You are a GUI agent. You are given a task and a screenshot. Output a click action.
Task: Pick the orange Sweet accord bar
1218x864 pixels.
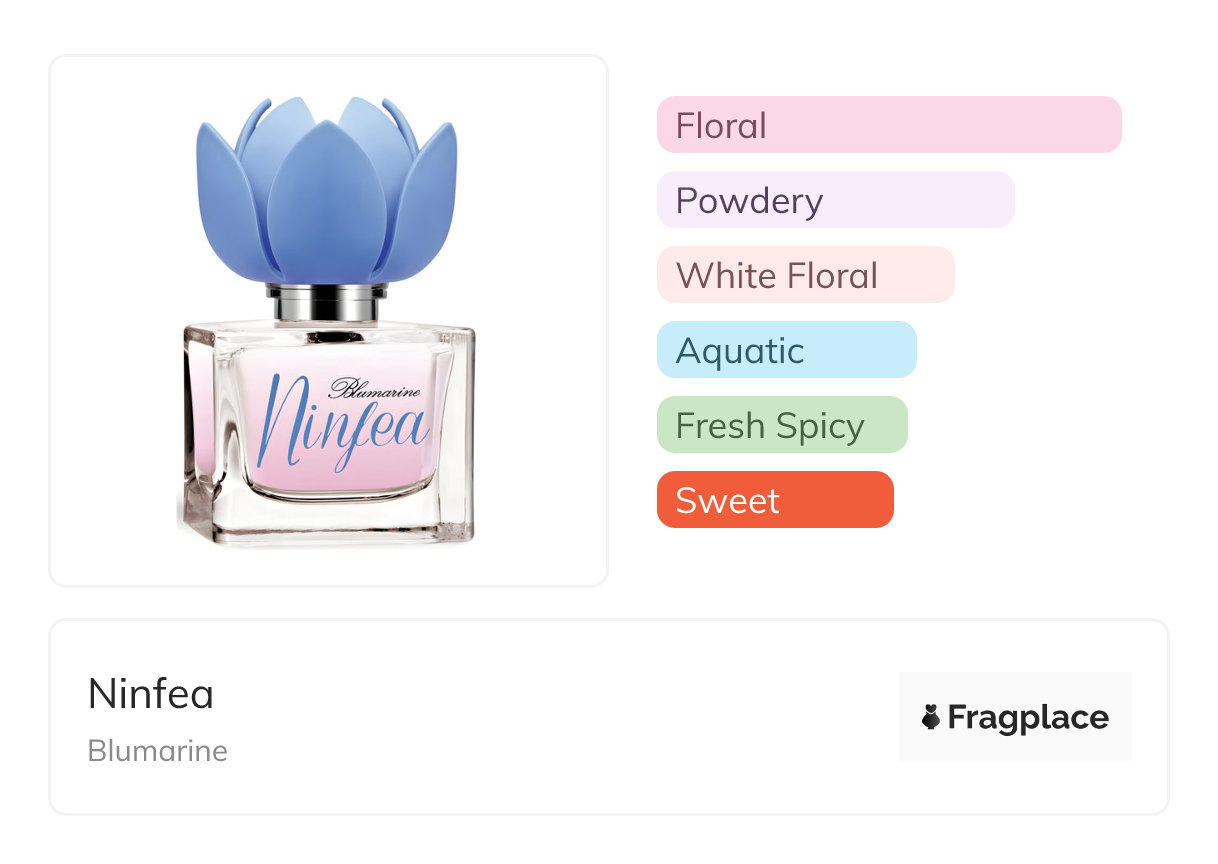tap(775, 500)
